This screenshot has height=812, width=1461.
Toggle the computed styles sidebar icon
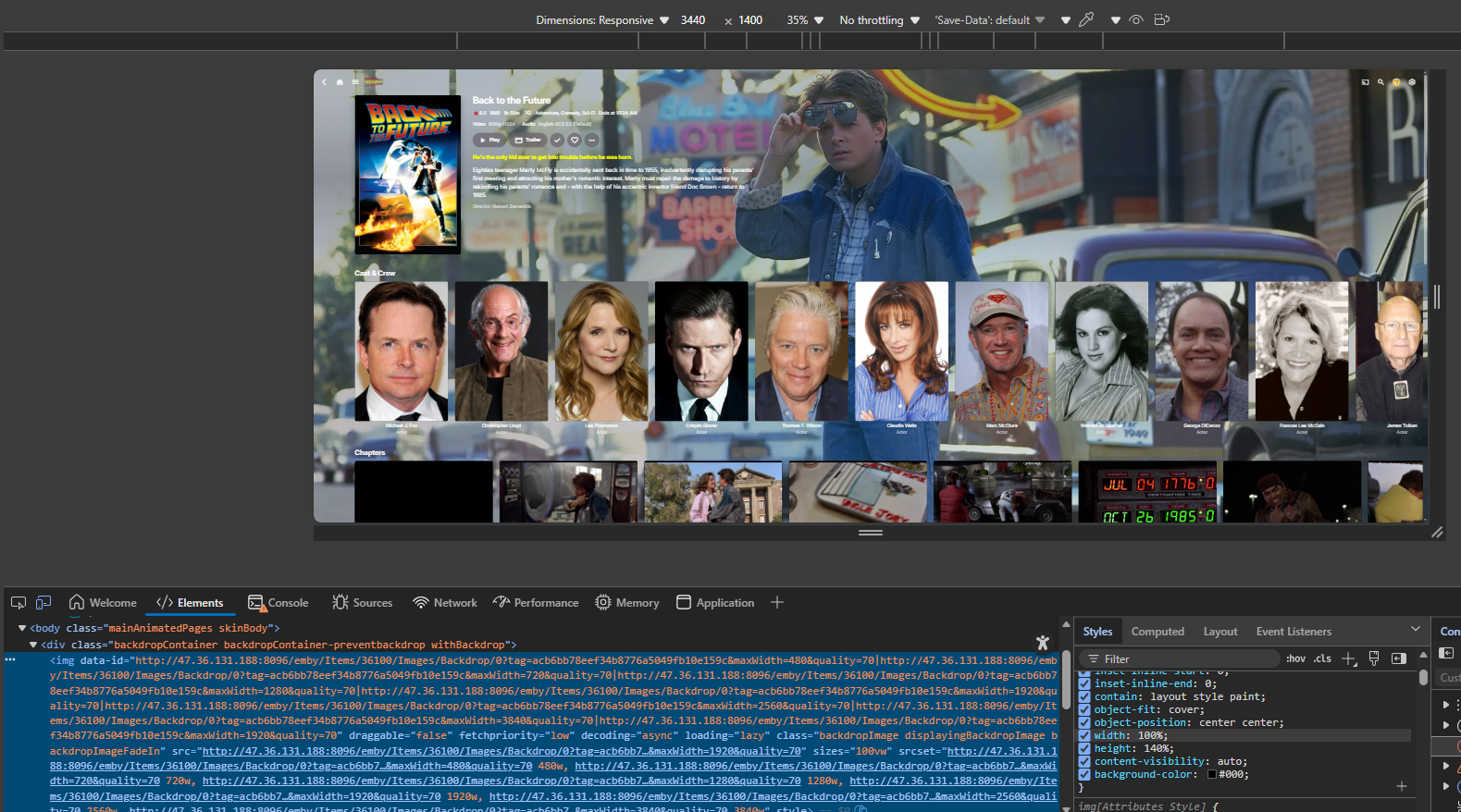pos(1399,658)
